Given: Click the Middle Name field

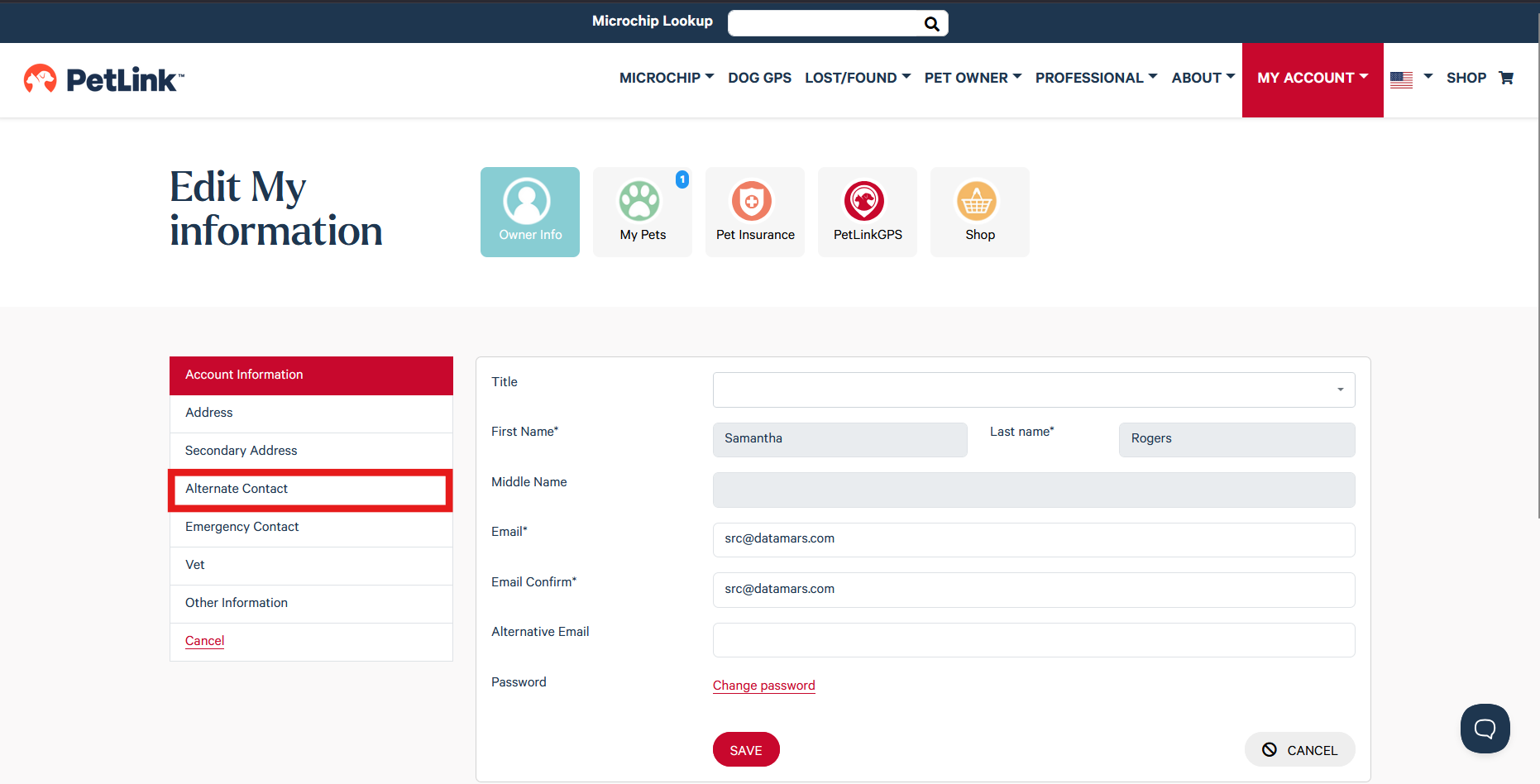Looking at the screenshot, I should tap(1034, 490).
